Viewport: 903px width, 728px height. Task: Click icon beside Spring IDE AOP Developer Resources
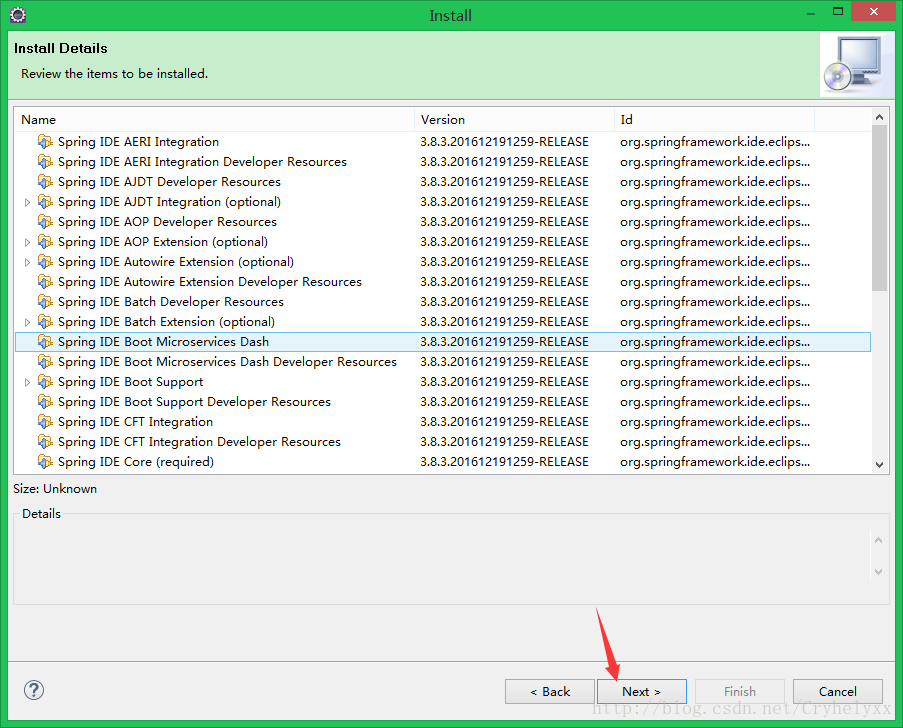coord(45,222)
